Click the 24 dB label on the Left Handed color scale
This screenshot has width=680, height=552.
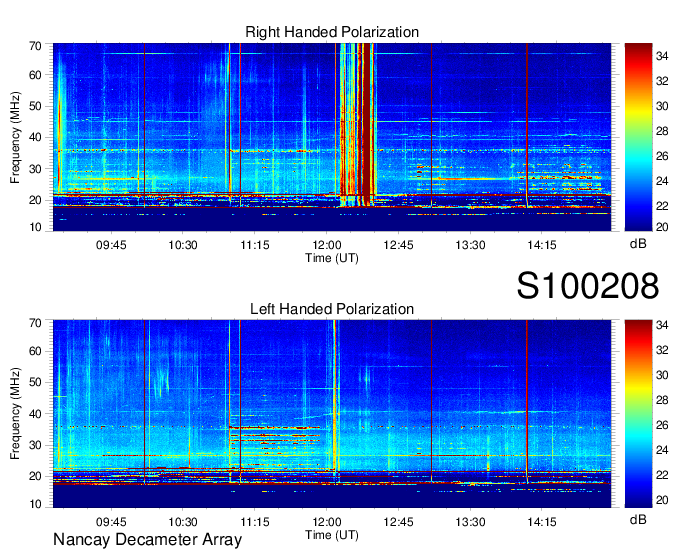(662, 450)
